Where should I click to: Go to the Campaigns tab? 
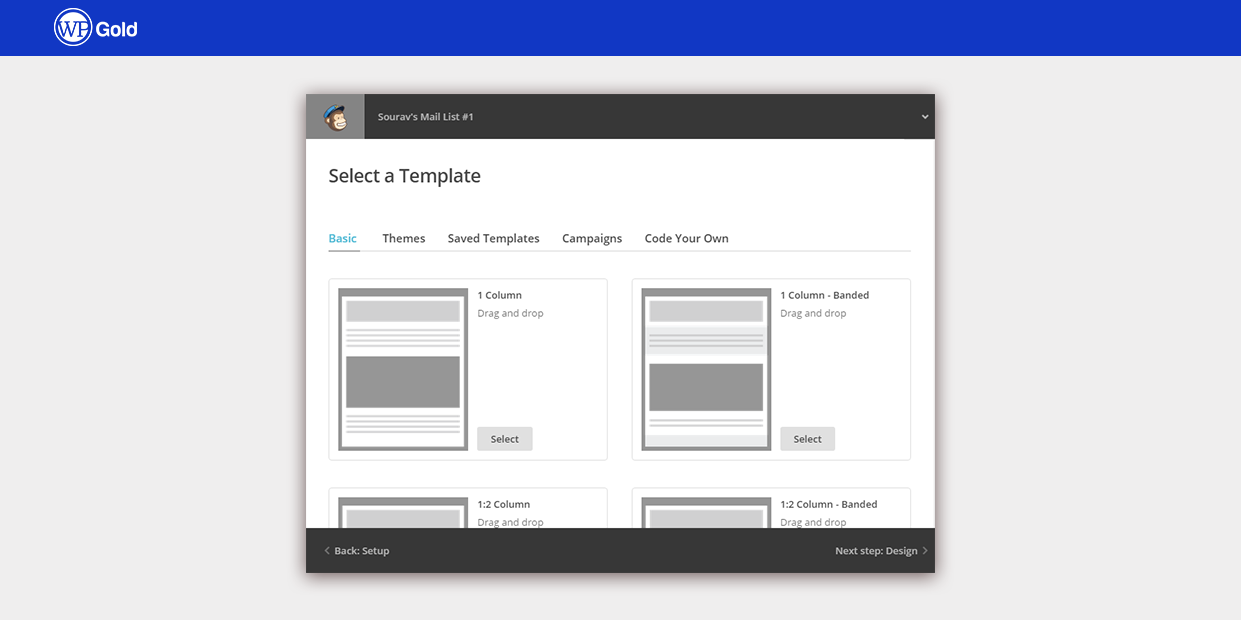pos(592,238)
